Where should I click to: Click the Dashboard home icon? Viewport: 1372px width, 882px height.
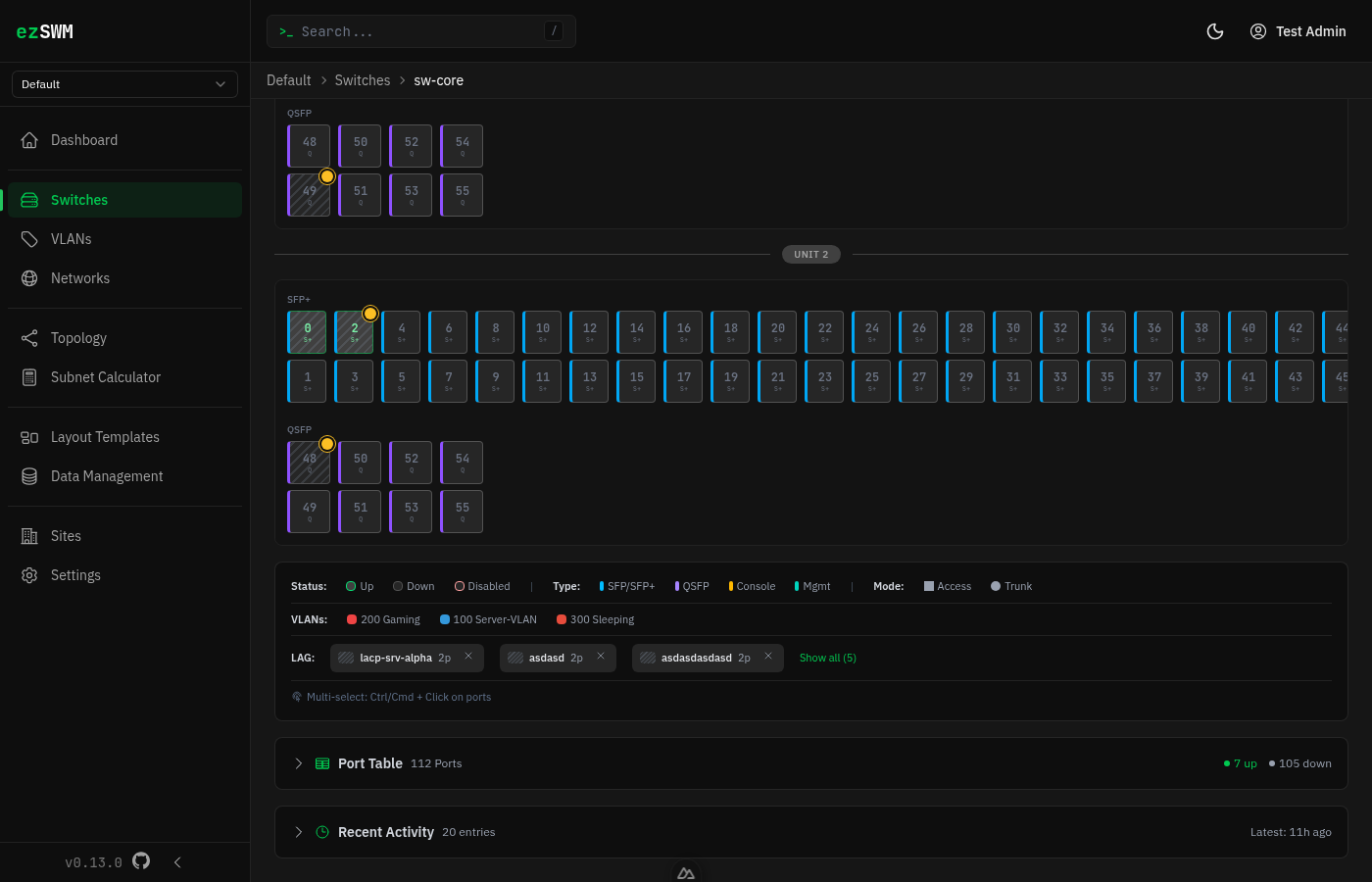29,140
